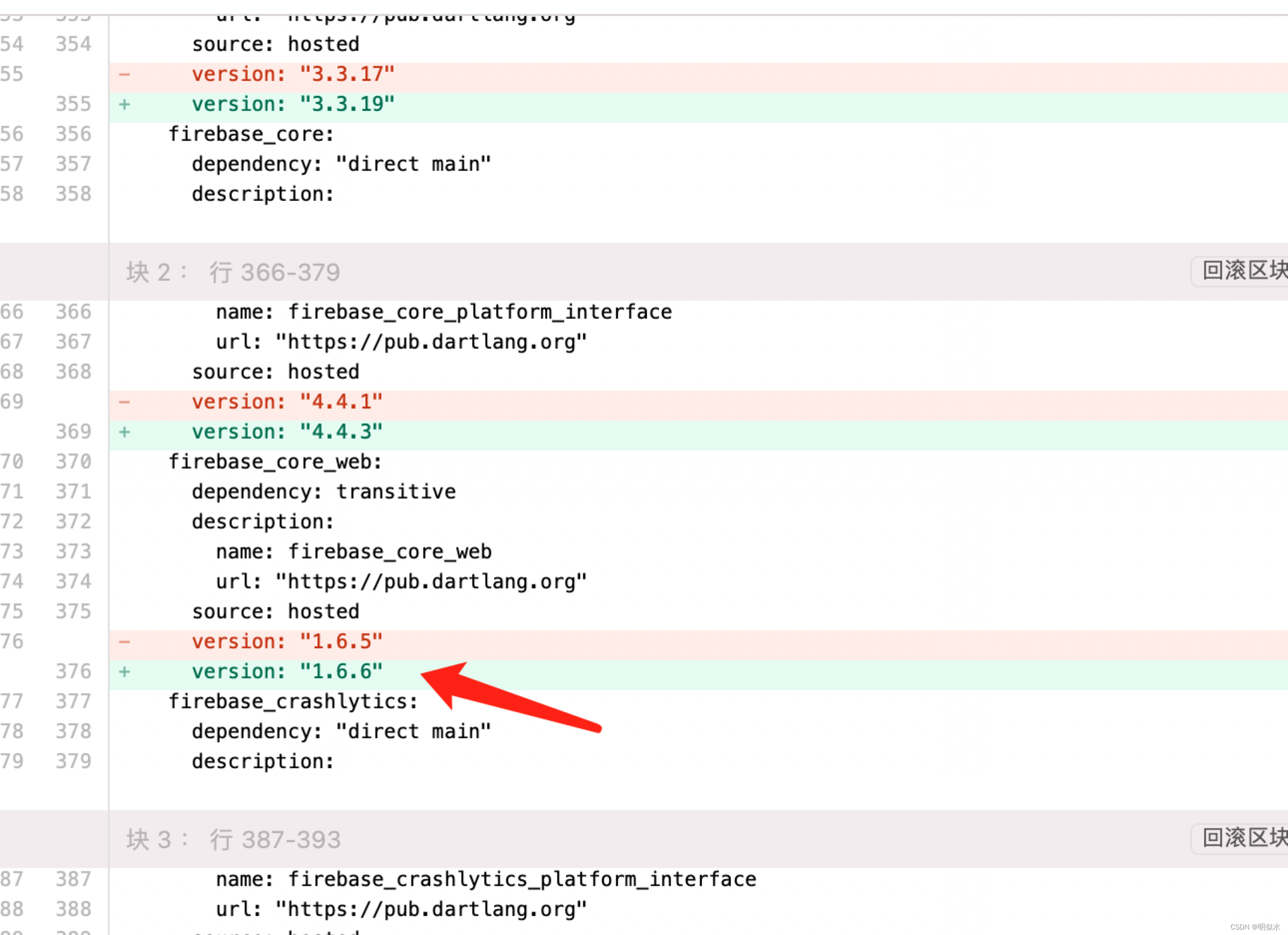Image resolution: width=1288 pixels, height=935 pixels.
Task: Click line number 376 in the gutter
Action: pyautogui.click(x=73, y=671)
